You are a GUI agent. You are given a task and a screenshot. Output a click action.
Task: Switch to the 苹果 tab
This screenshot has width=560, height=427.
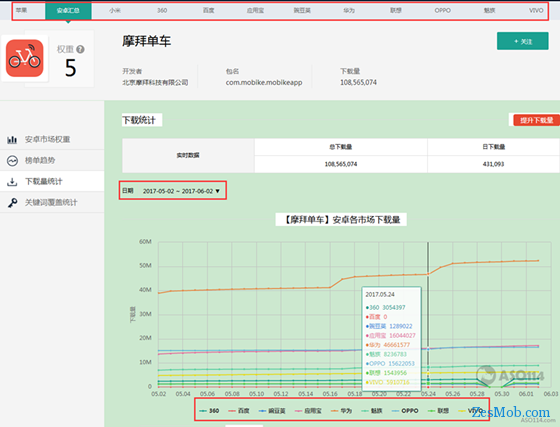[x=21, y=10]
